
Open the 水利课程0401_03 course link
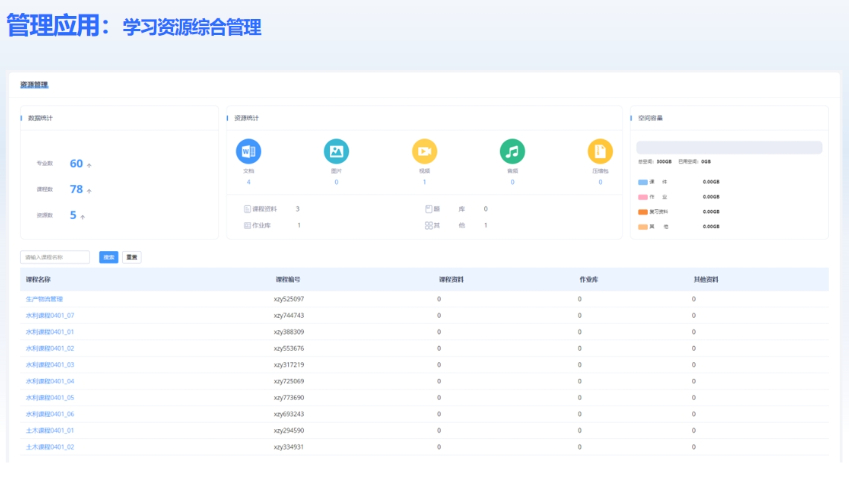pos(50,364)
